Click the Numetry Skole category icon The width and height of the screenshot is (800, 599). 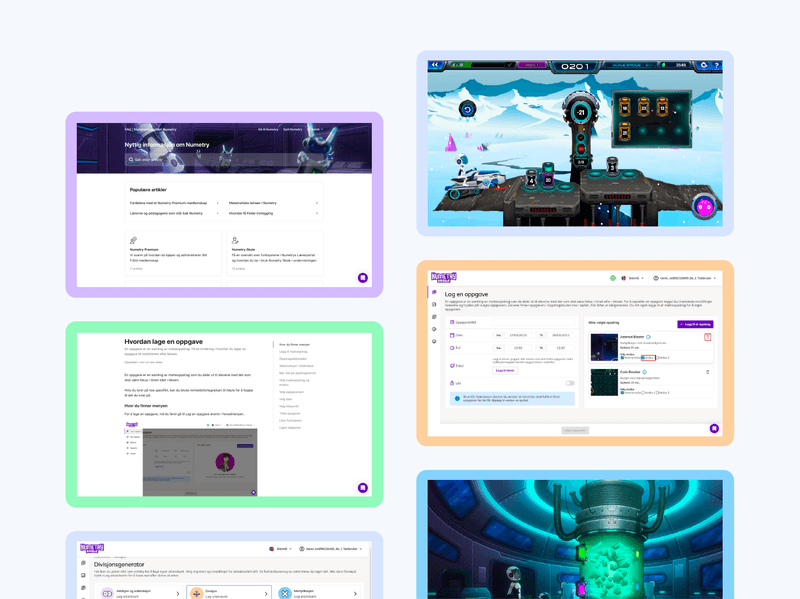coord(235,240)
